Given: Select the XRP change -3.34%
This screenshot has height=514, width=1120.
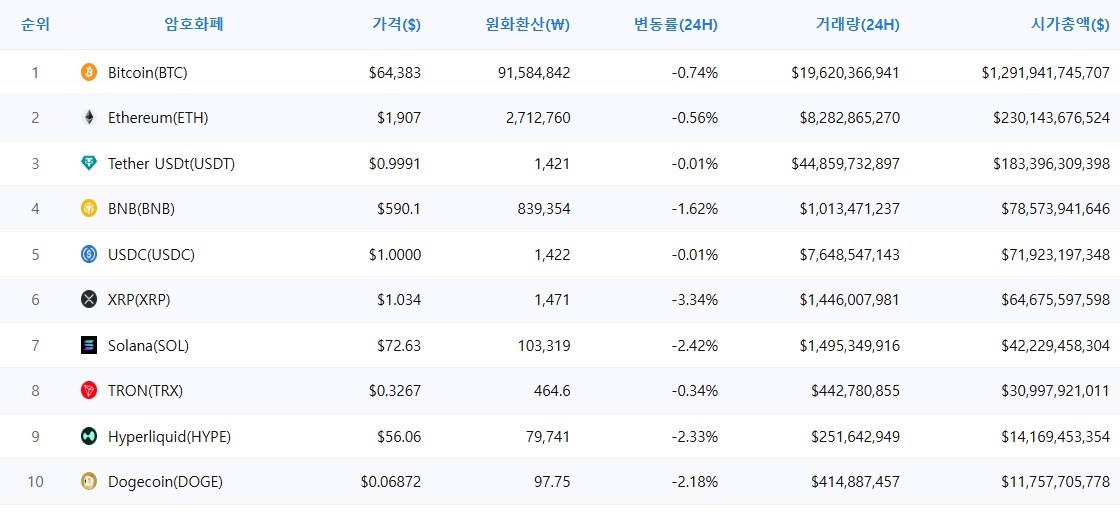Looking at the screenshot, I should point(695,300).
